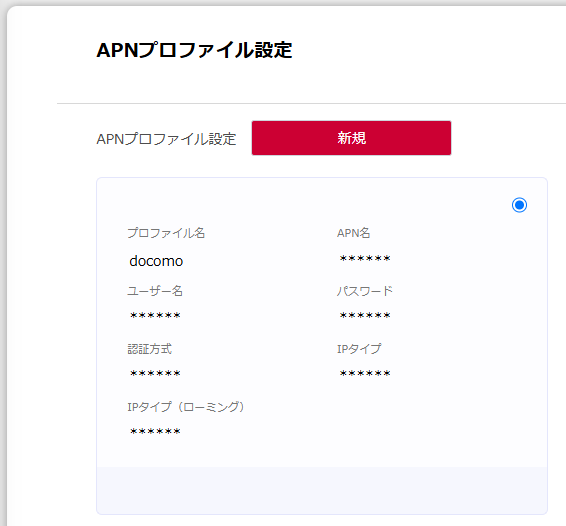
Task: Click the masked パスワード value
Action: tap(365, 316)
